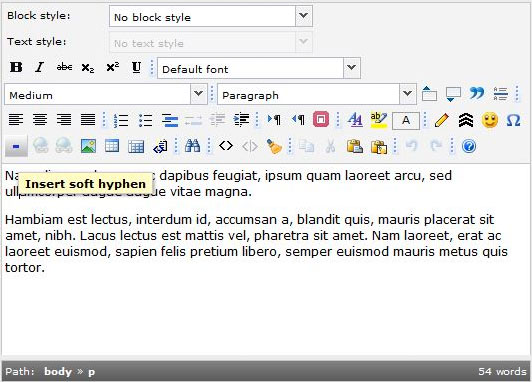
Task: Toggle bold formatting
Action: tap(16, 68)
